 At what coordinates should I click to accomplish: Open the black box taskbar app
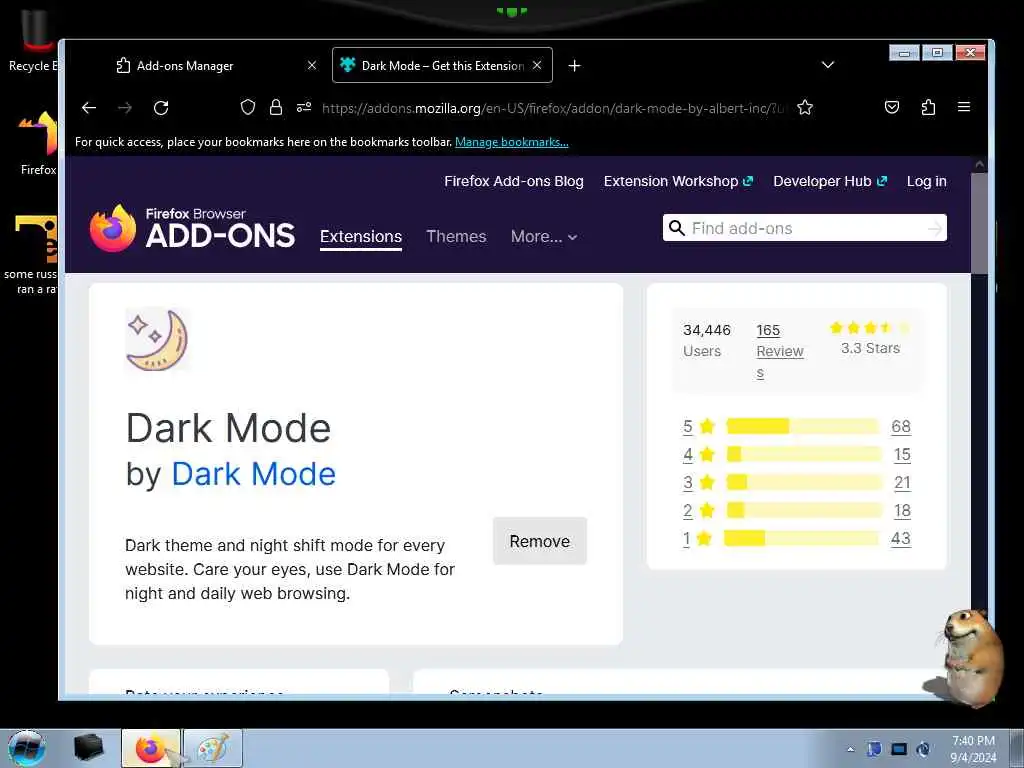[88, 748]
